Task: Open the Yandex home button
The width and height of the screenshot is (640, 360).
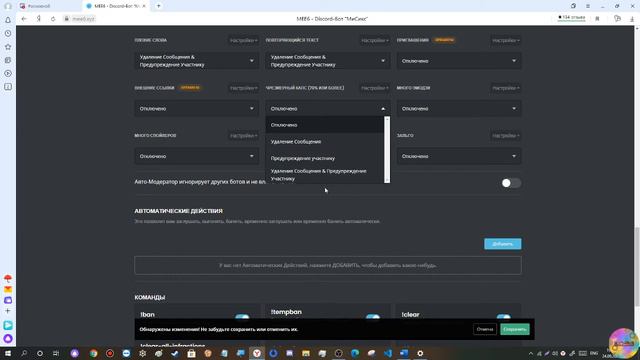Action: (x=39, y=19)
